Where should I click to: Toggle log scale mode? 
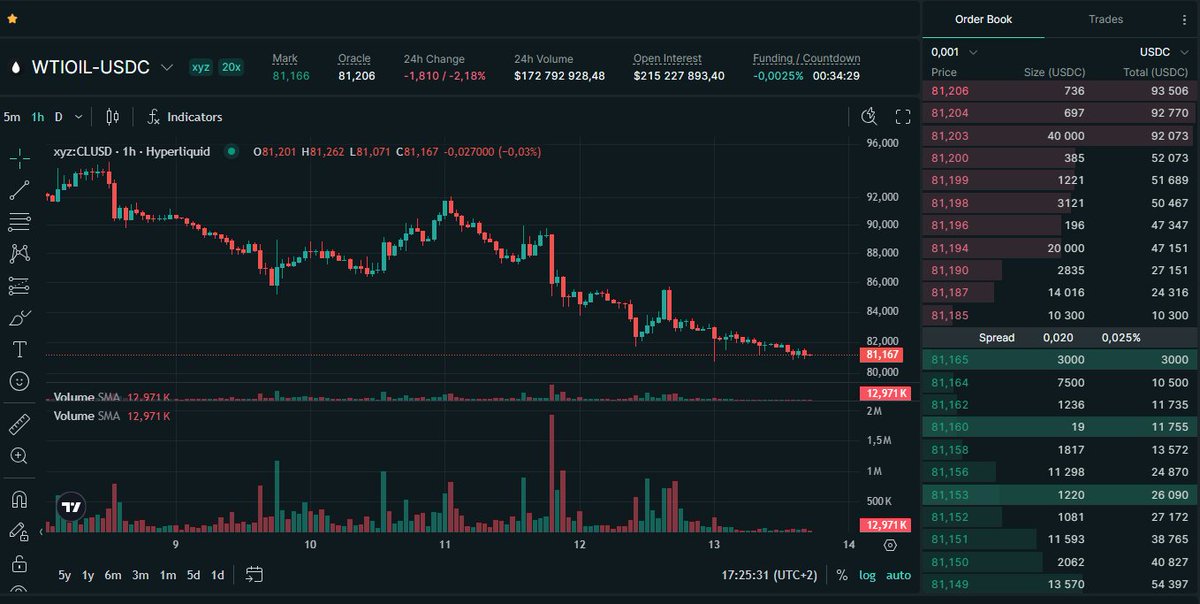click(x=866, y=576)
